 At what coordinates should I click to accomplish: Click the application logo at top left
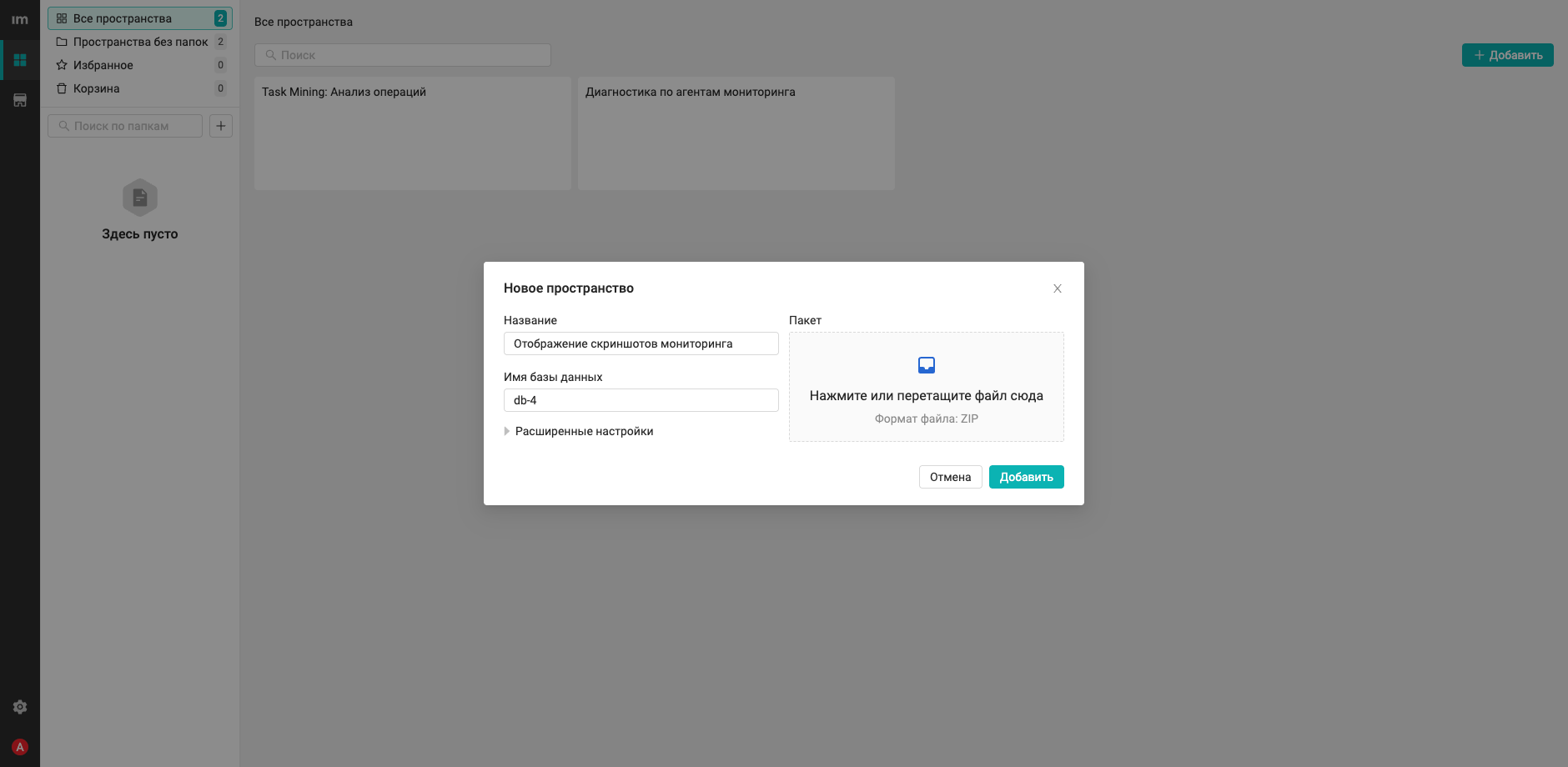click(20, 19)
